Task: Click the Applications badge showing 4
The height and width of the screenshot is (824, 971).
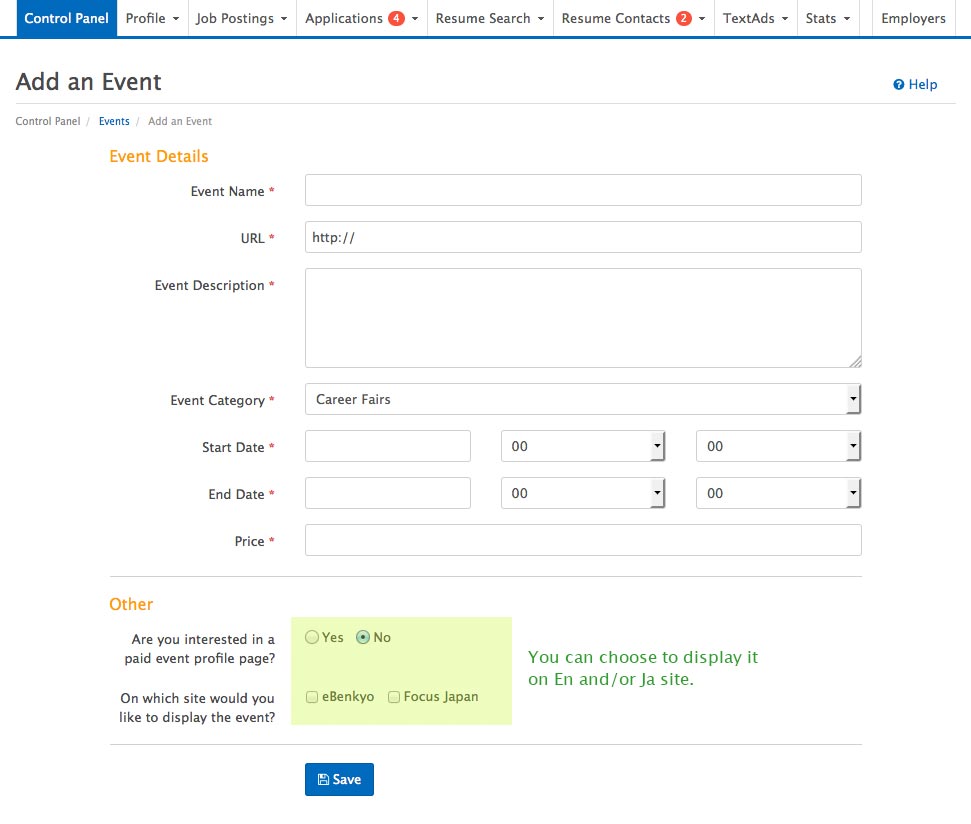Action: (x=396, y=19)
